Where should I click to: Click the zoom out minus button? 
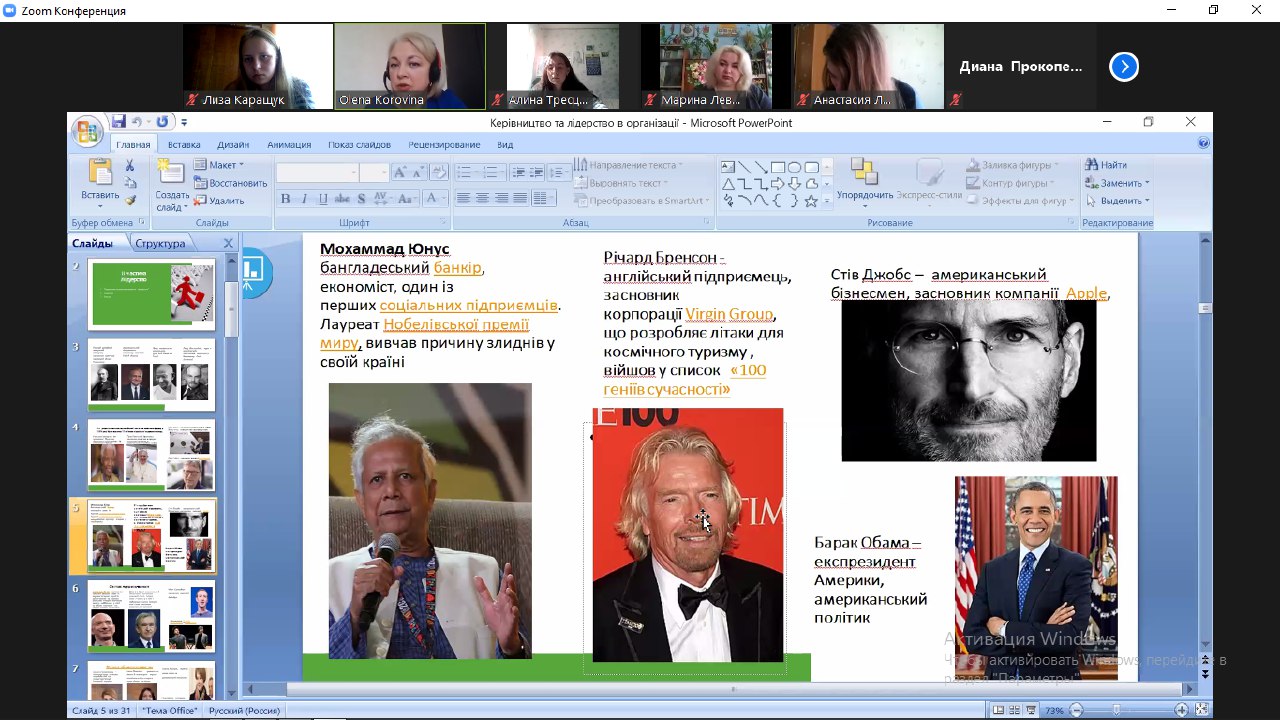[x=1076, y=710]
